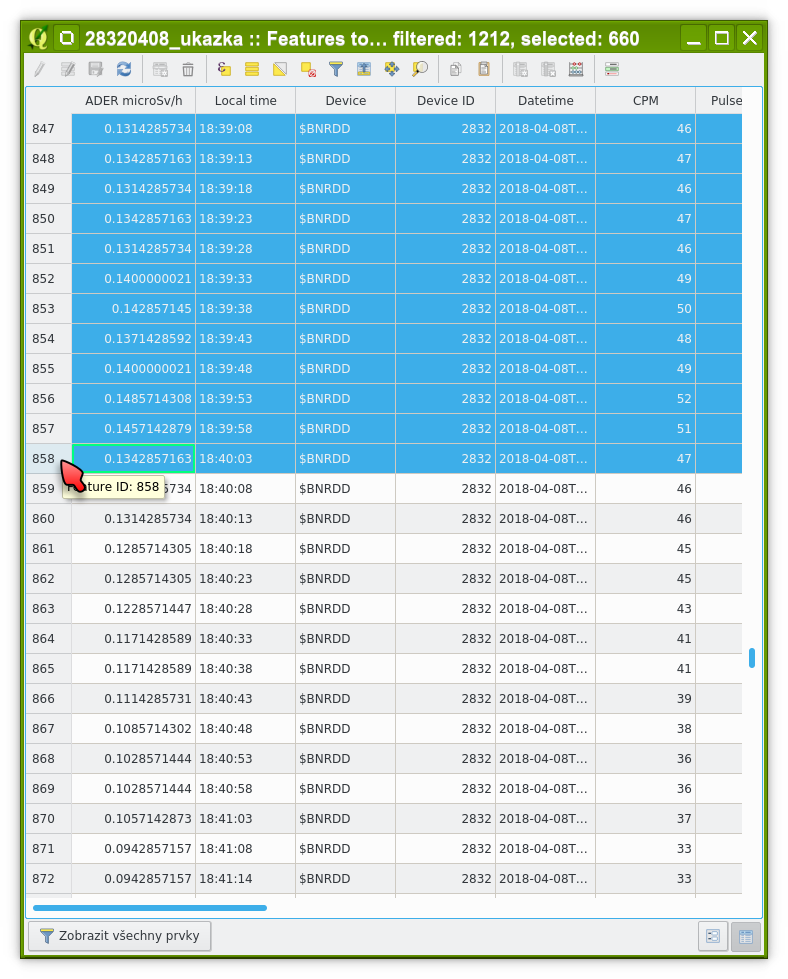Toggle move selection to top
Viewport: 788px width, 979px height.
(x=364, y=70)
